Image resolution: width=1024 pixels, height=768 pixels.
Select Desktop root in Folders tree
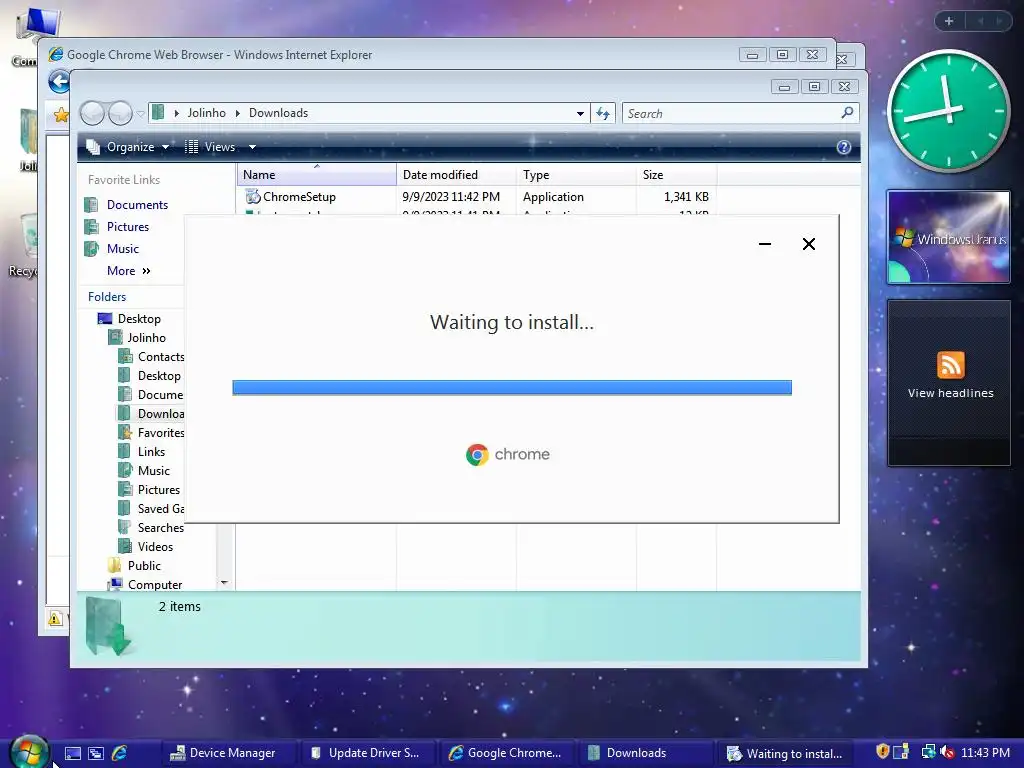pyautogui.click(x=139, y=319)
